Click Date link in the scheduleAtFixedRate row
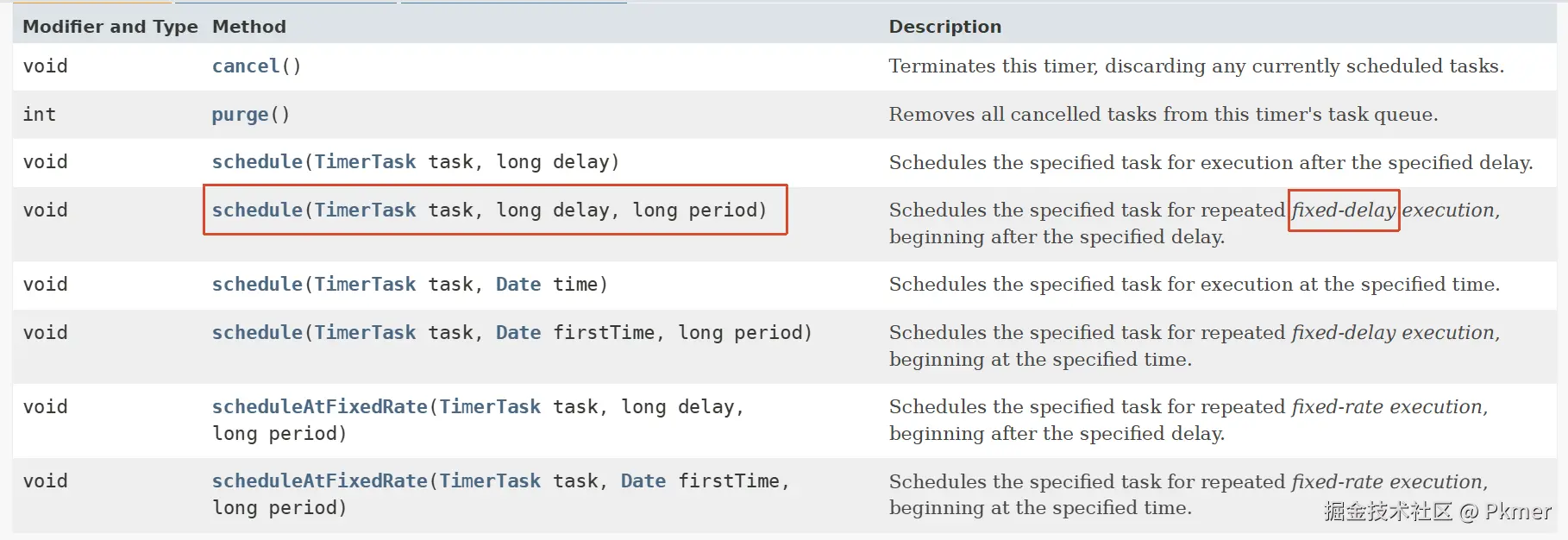 (x=643, y=481)
